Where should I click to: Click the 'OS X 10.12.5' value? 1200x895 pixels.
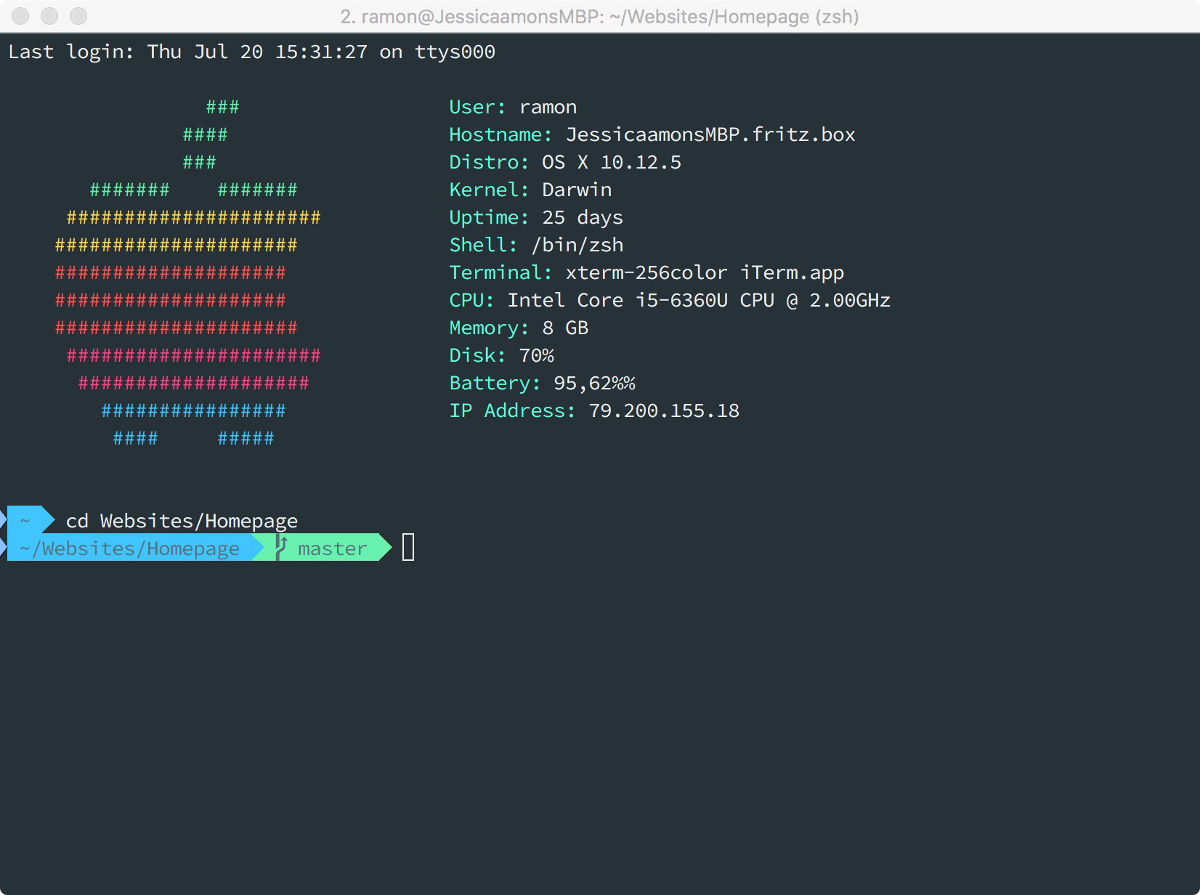point(612,162)
